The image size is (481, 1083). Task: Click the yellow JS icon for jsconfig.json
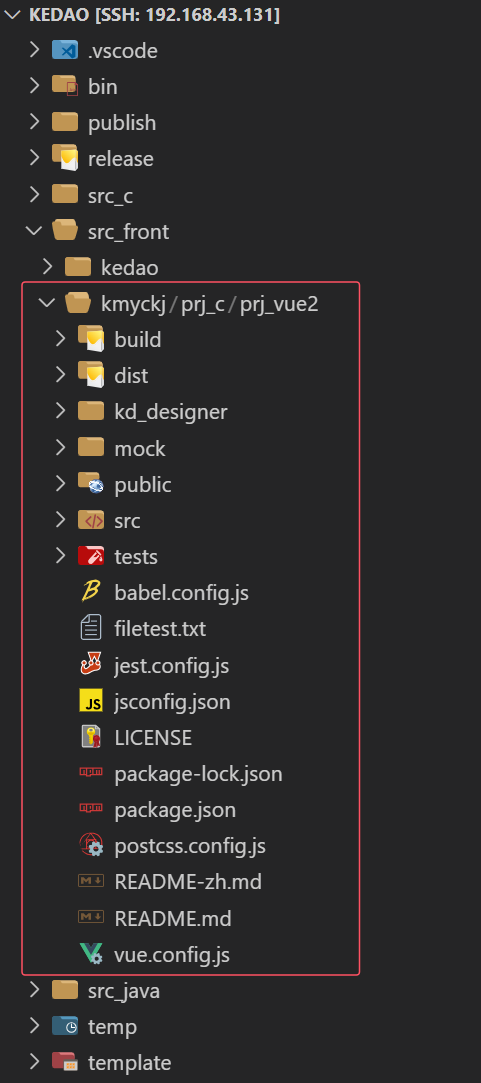tap(91, 702)
